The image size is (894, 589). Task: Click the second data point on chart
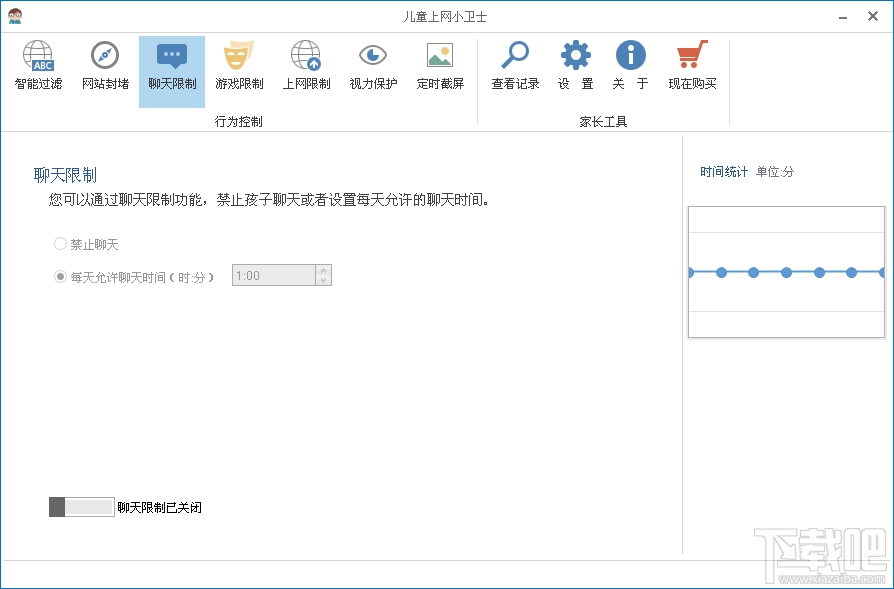[721, 273]
